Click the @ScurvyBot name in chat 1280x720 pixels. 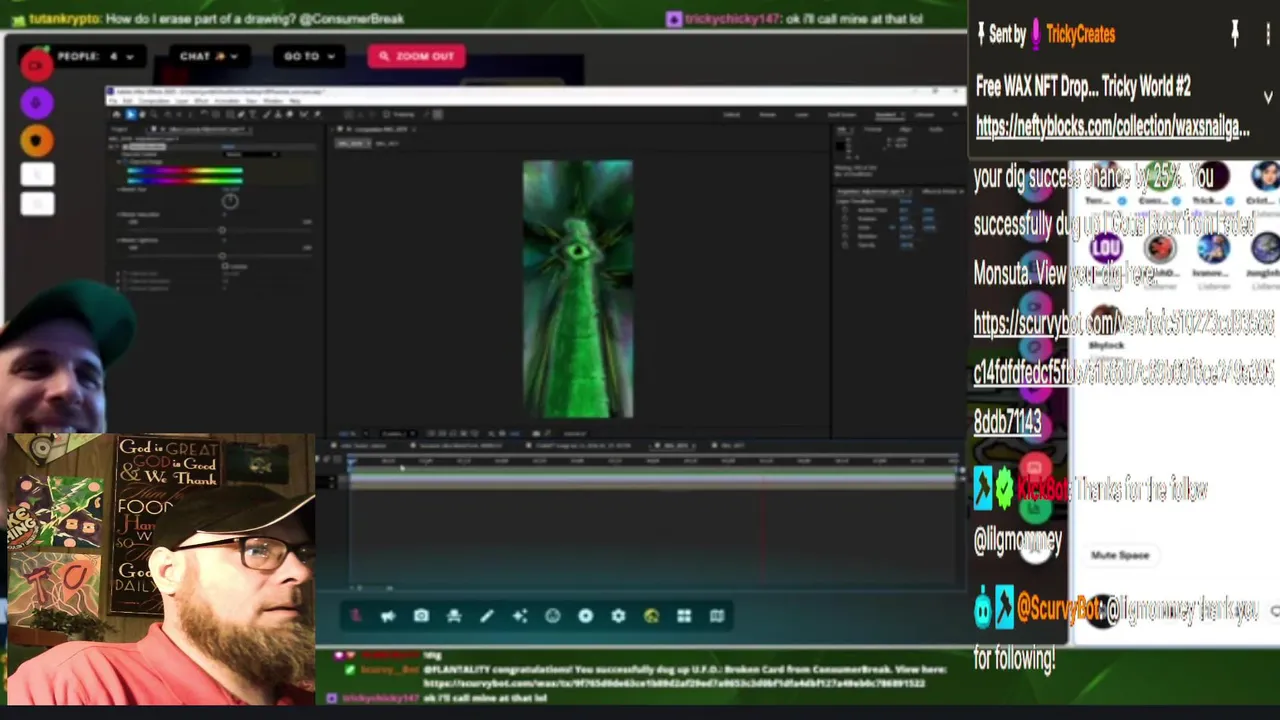pyautogui.click(x=1059, y=608)
